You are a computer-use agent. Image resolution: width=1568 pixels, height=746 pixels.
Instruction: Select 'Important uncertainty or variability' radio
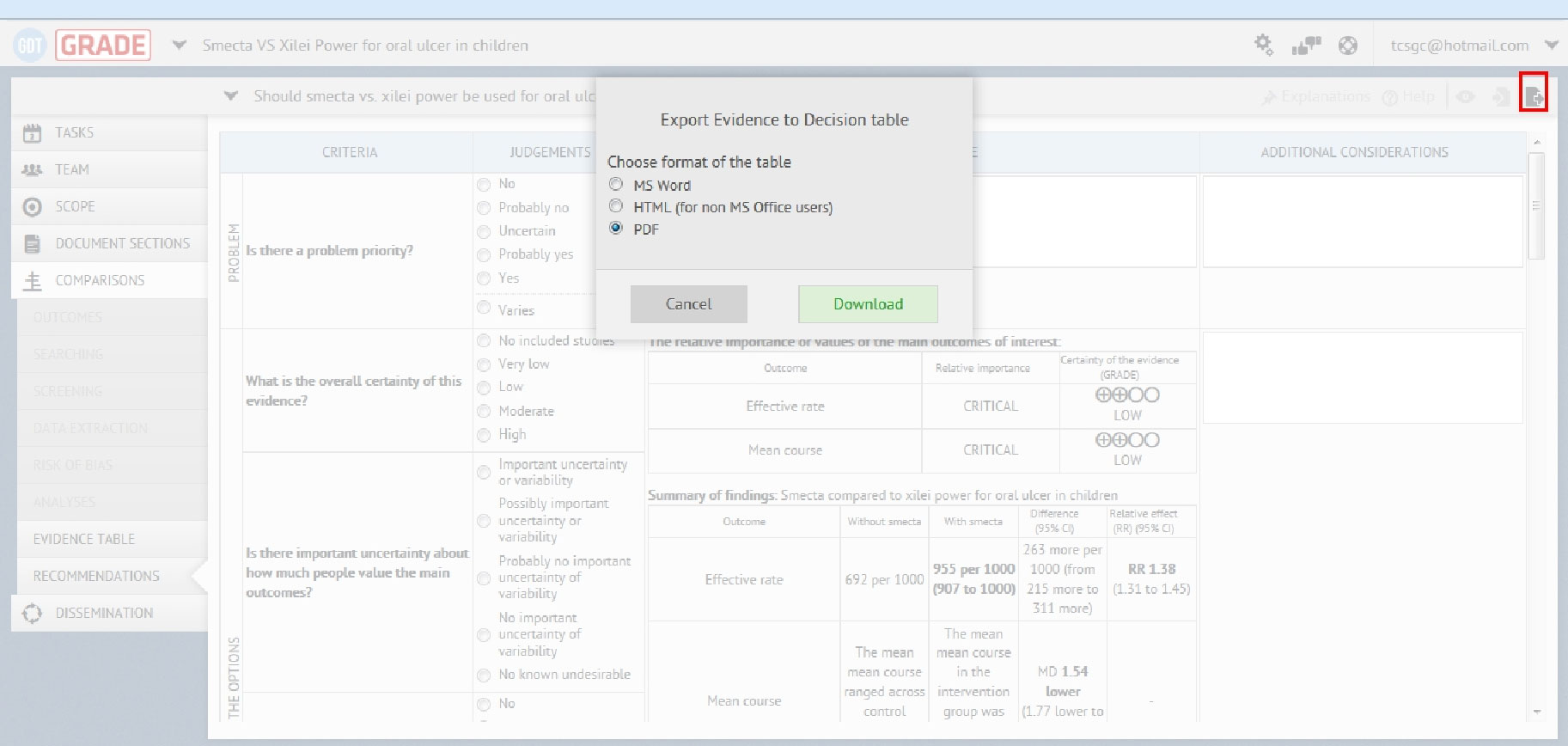point(484,472)
